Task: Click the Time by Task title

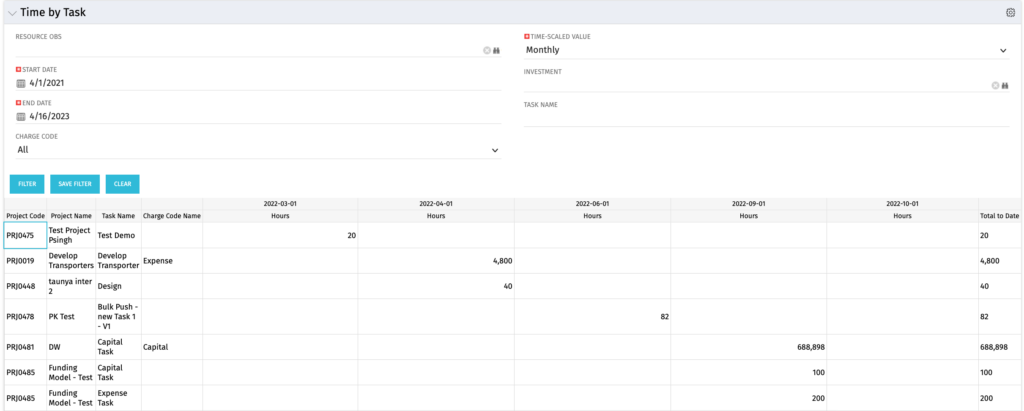Action: coord(53,12)
